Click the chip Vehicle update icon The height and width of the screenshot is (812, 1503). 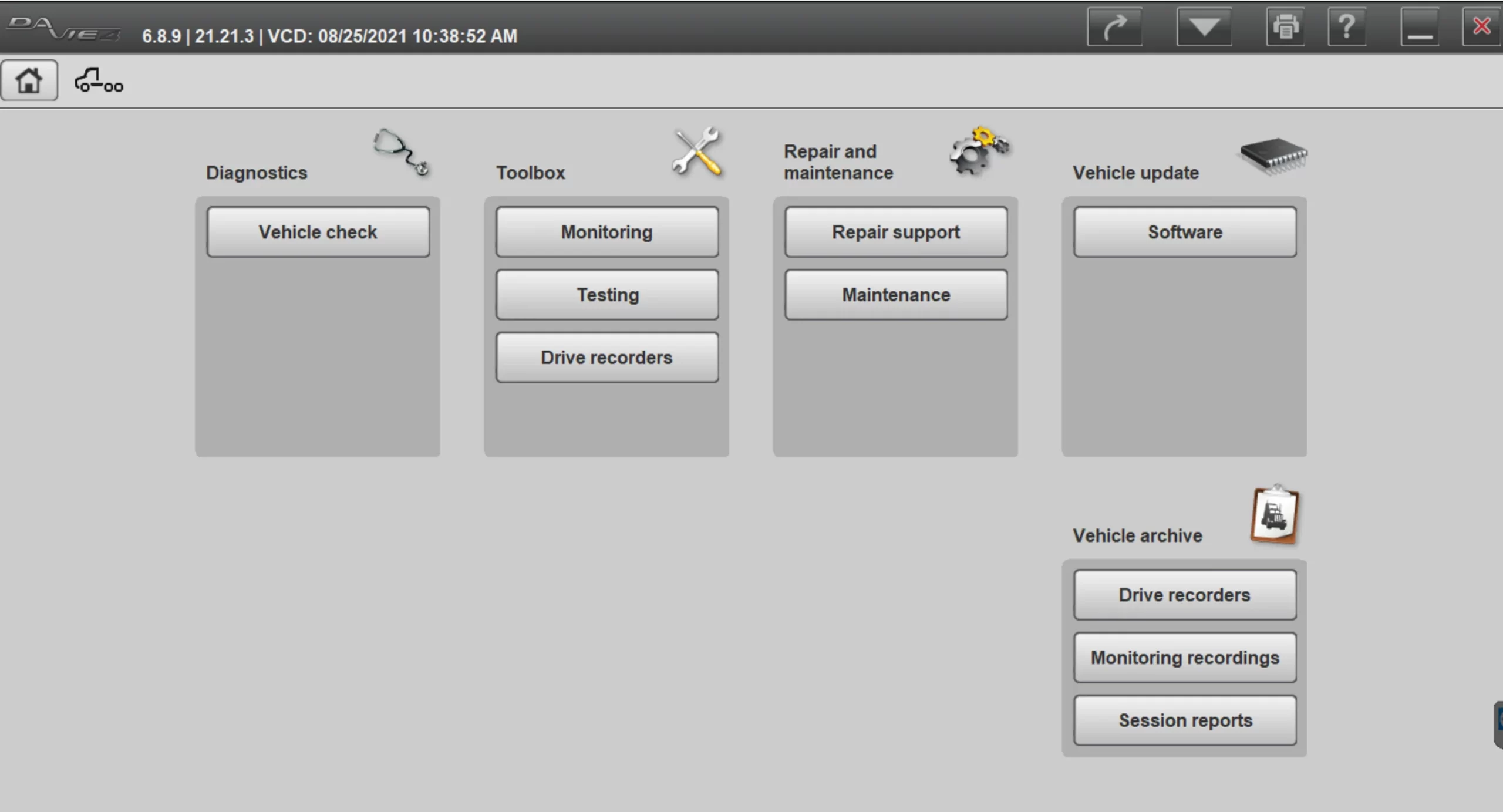pos(1273,156)
